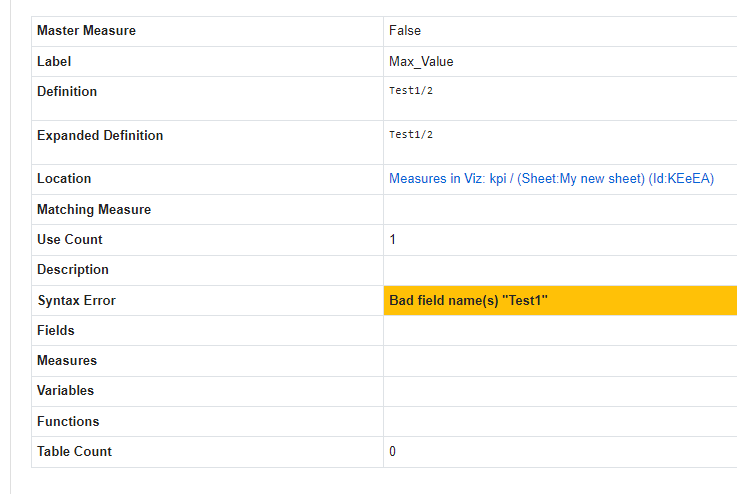Image resolution: width=737 pixels, height=494 pixels.
Task: Click the Measures row header
Action: coord(67,361)
